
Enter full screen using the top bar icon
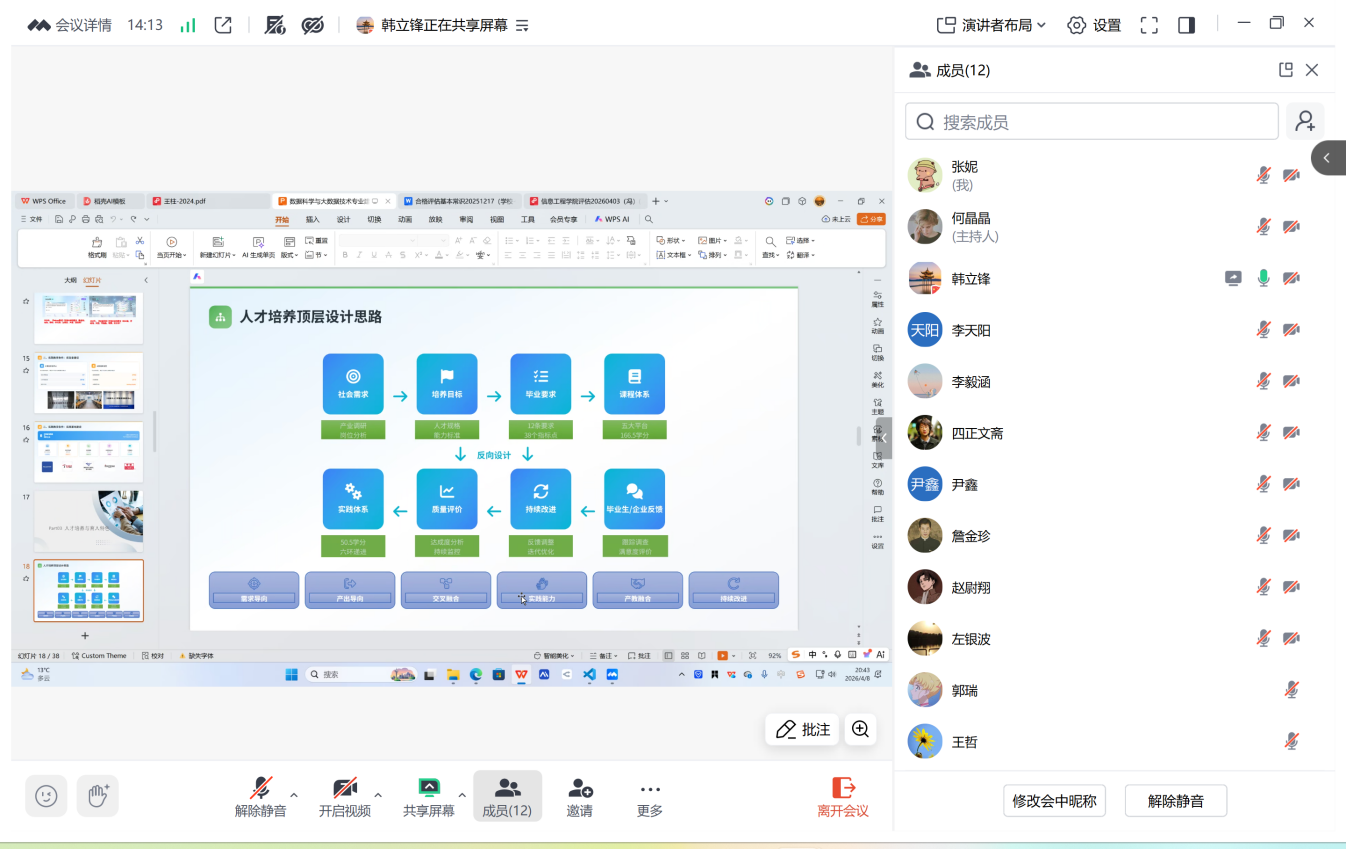pyautogui.click(x=1149, y=25)
